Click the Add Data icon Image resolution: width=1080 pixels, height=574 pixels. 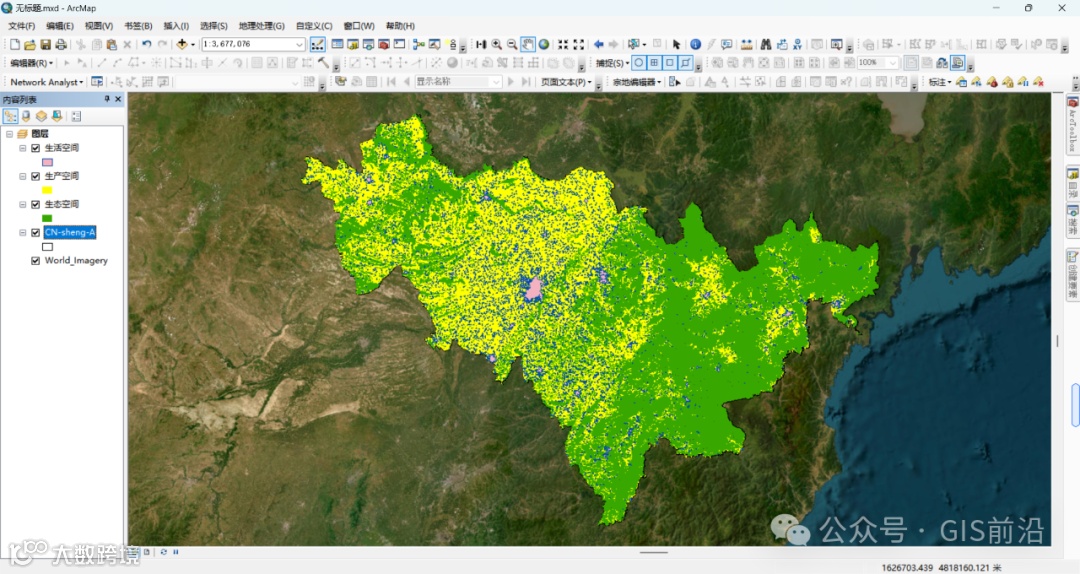point(182,44)
